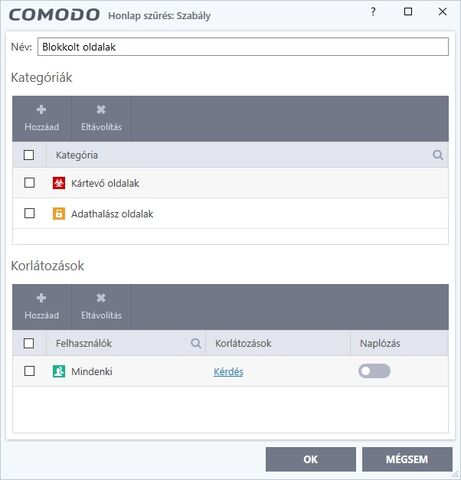Tick the Mindenki user checkbox
Image resolution: width=461 pixels, height=480 pixels.
tap(29, 371)
